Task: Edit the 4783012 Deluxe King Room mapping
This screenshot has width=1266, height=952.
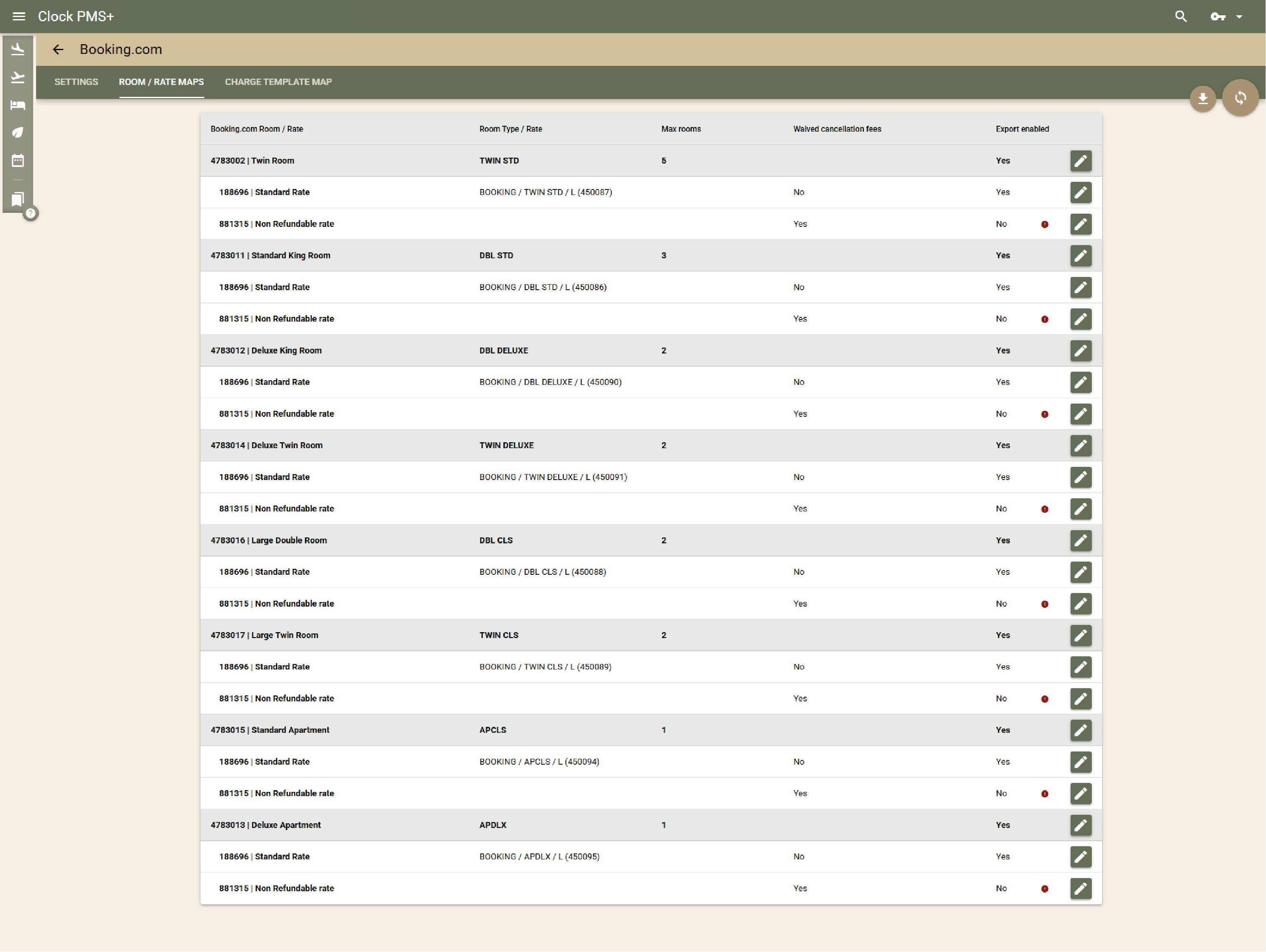Action: [x=1081, y=351]
